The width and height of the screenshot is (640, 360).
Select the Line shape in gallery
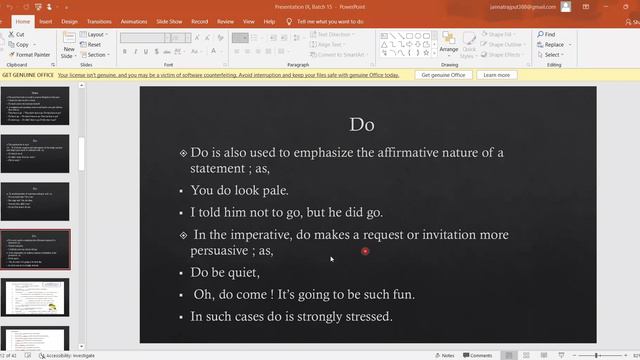point(393,36)
